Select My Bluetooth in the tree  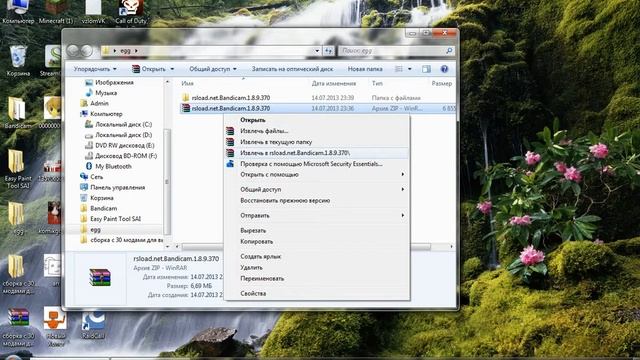click(x=109, y=167)
